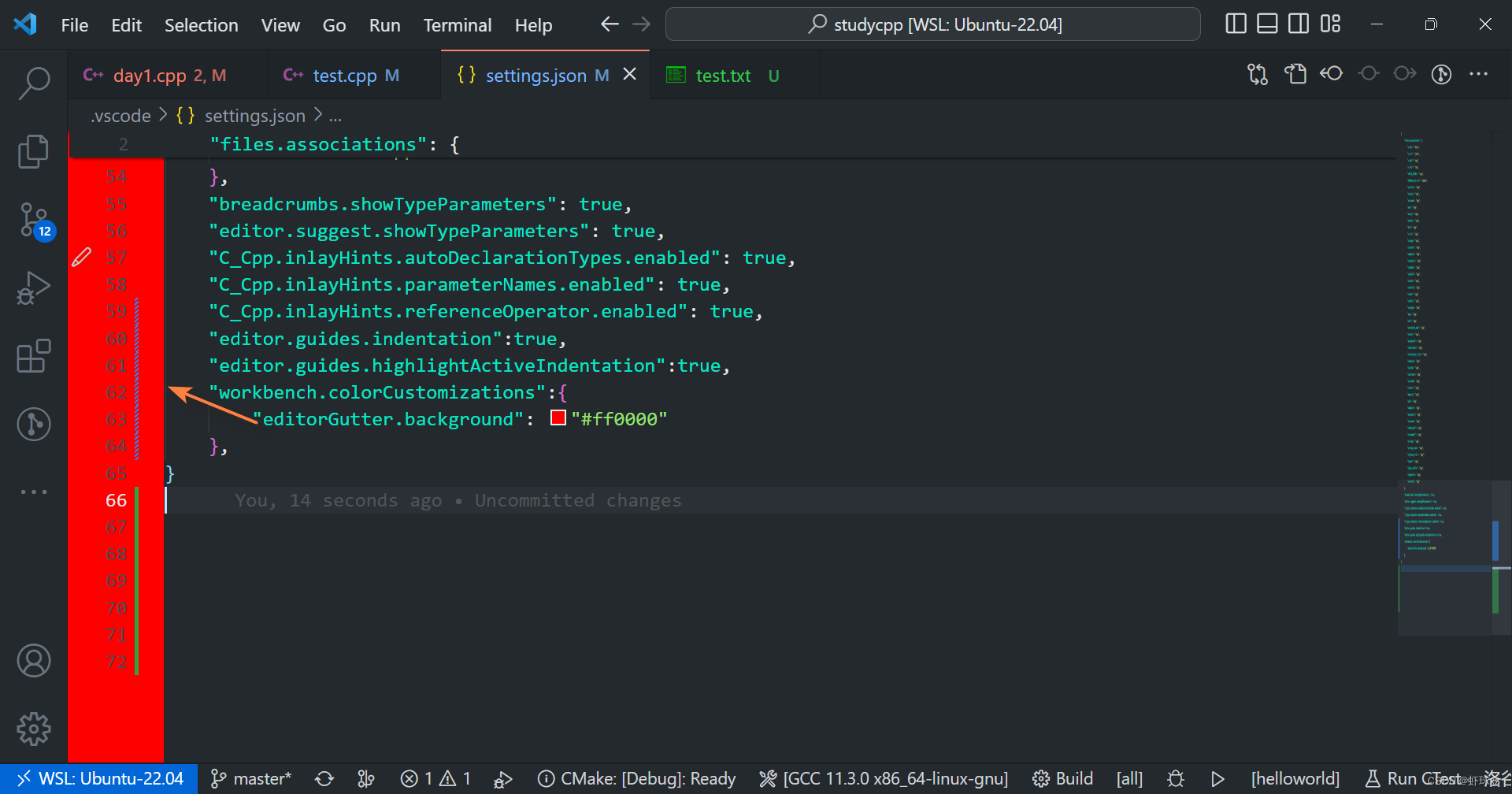The height and width of the screenshot is (794, 1512).
Task: Toggle Panel layout button
Action: pyautogui.click(x=1267, y=24)
